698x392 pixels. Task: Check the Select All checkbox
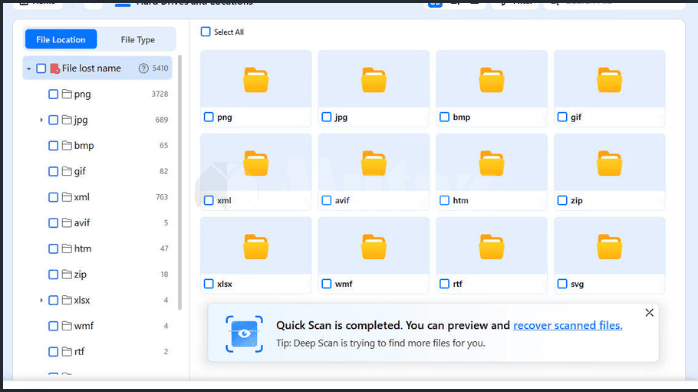coord(205,32)
